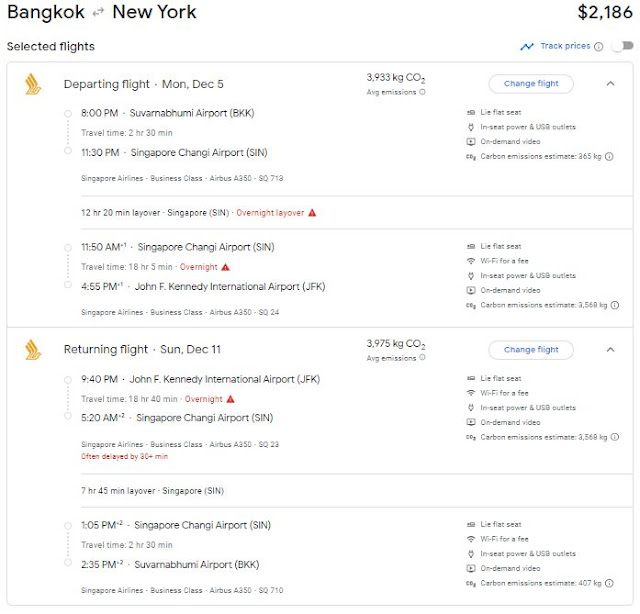Click power outlet icon for SQ 710 segment
The width and height of the screenshot is (640, 614).
[x=471, y=554]
